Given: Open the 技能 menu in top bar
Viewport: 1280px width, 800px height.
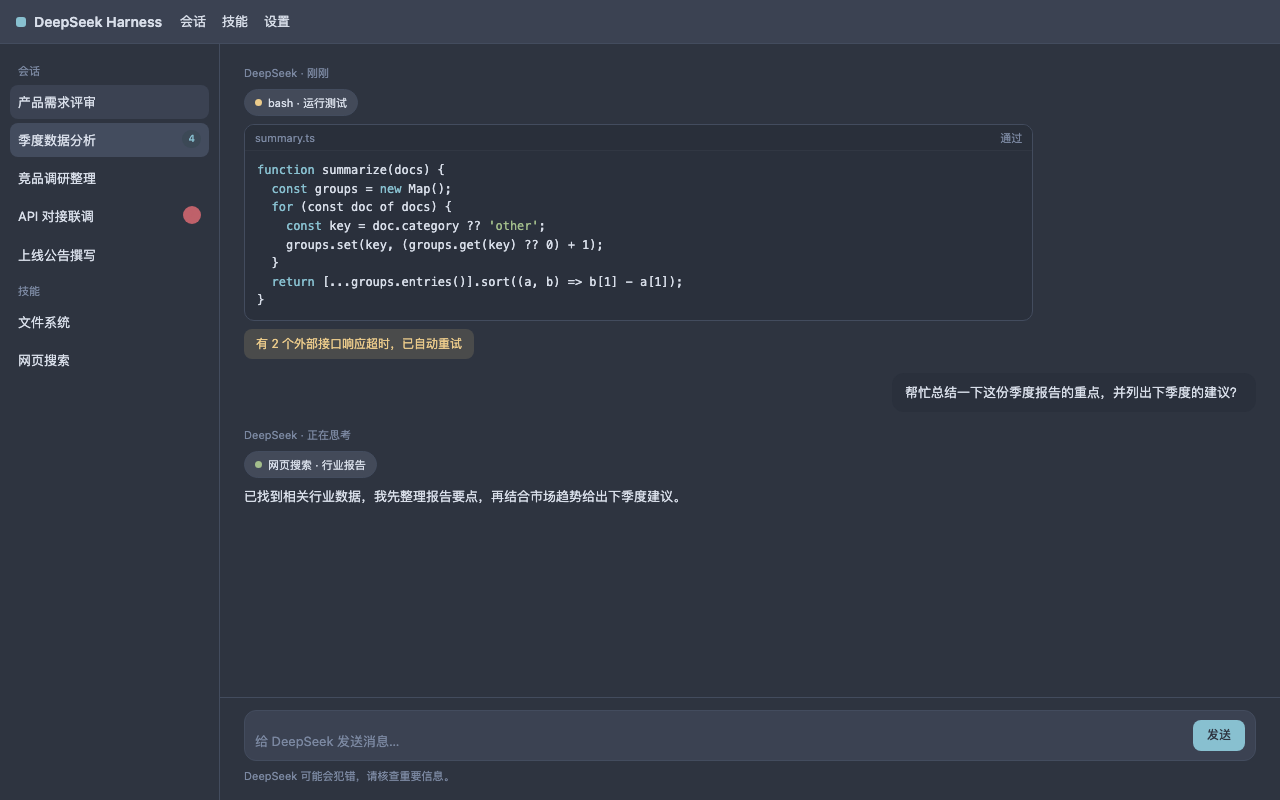Looking at the screenshot, I should [235, 21].
